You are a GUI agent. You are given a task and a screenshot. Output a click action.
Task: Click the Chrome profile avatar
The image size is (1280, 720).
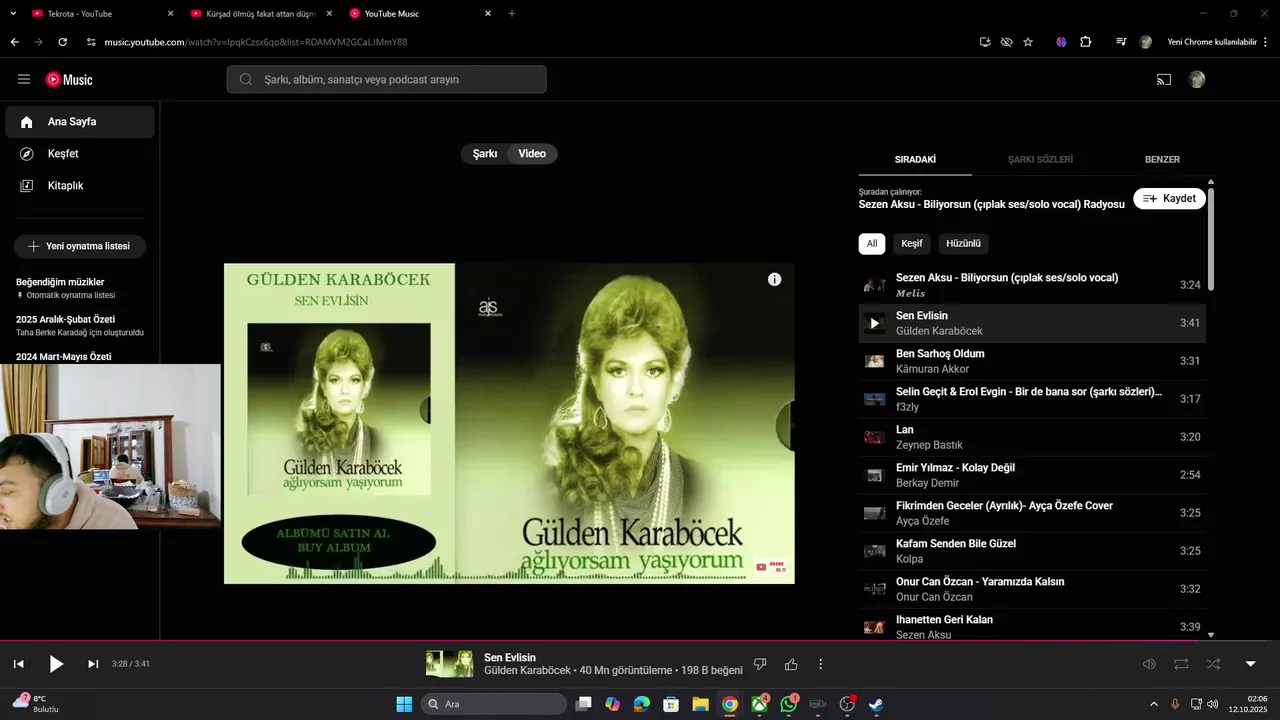1146,42
